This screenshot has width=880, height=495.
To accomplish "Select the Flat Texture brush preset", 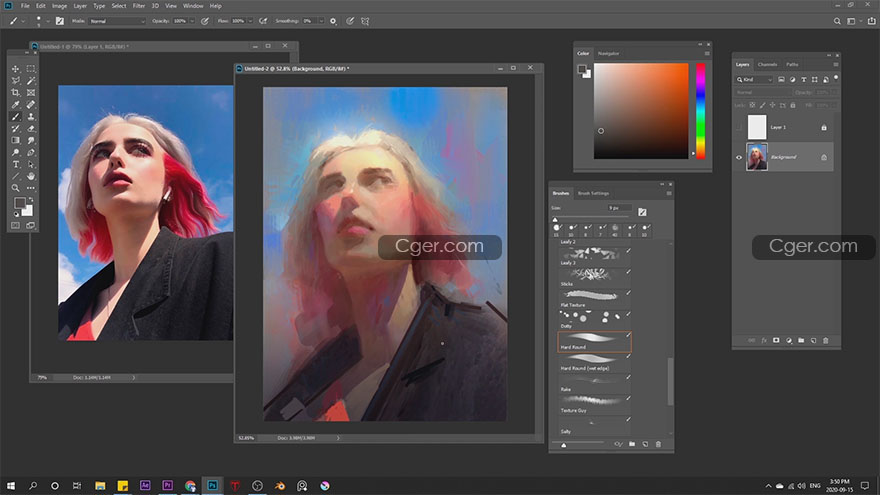I will [x=594, y=297].
